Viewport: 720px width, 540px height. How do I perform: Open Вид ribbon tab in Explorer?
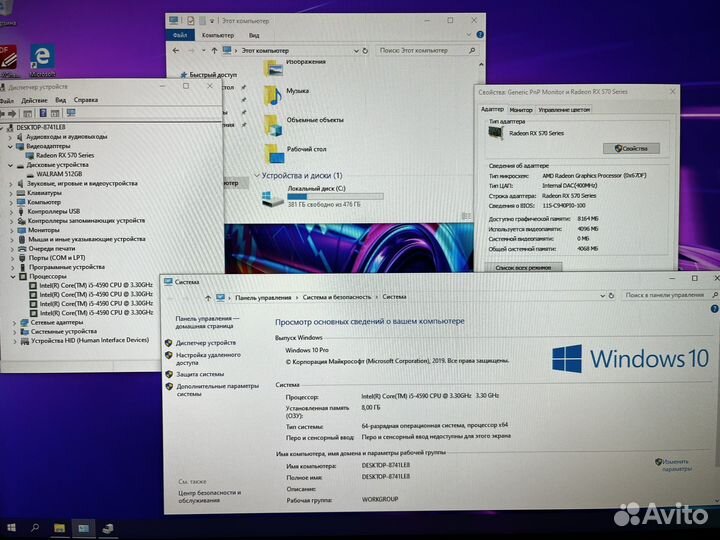click(x=254, y=35)
